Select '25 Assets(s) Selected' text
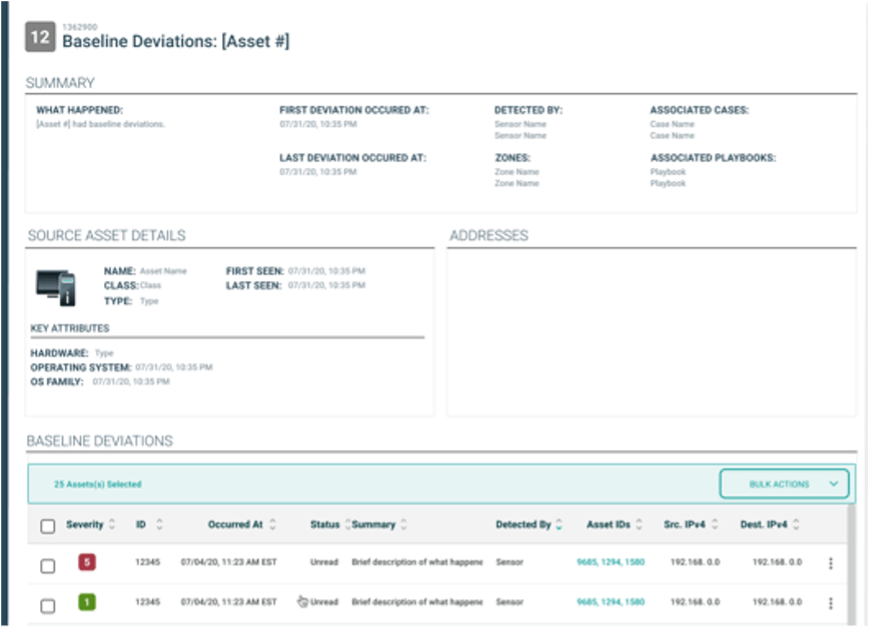 [98, 484]
